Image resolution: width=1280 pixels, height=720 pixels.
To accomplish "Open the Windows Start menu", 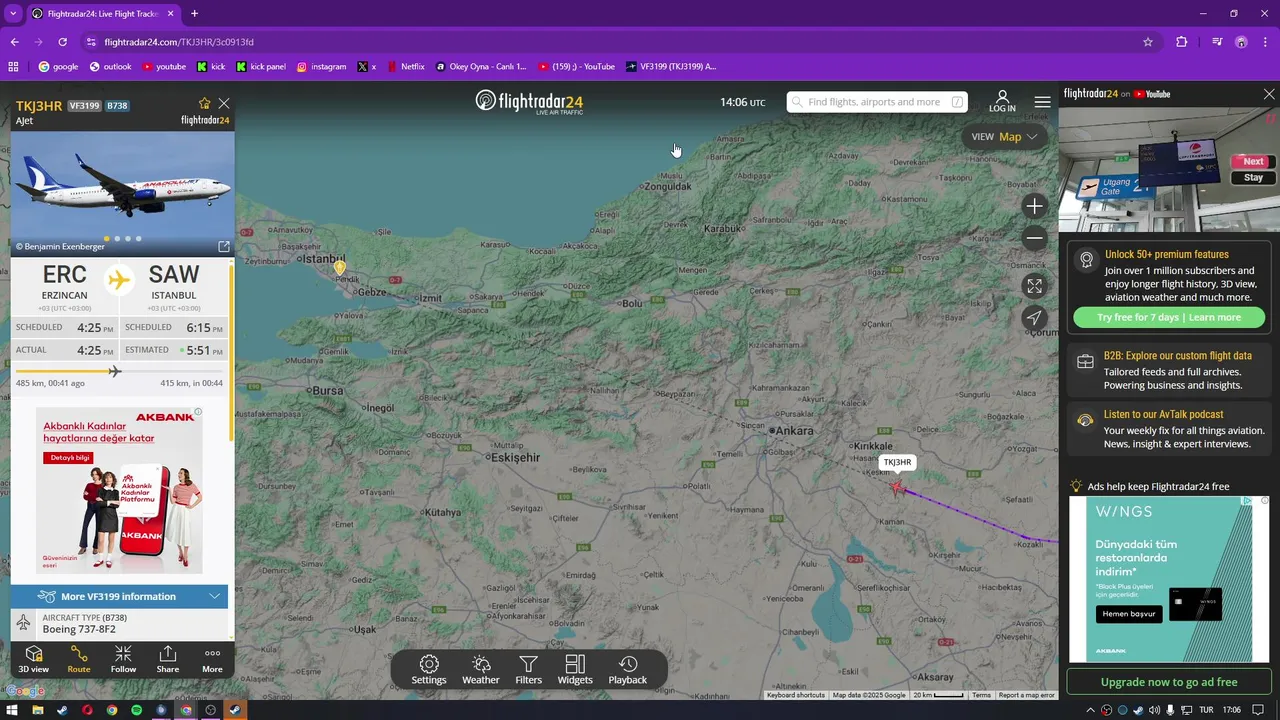I will [12, 710].
